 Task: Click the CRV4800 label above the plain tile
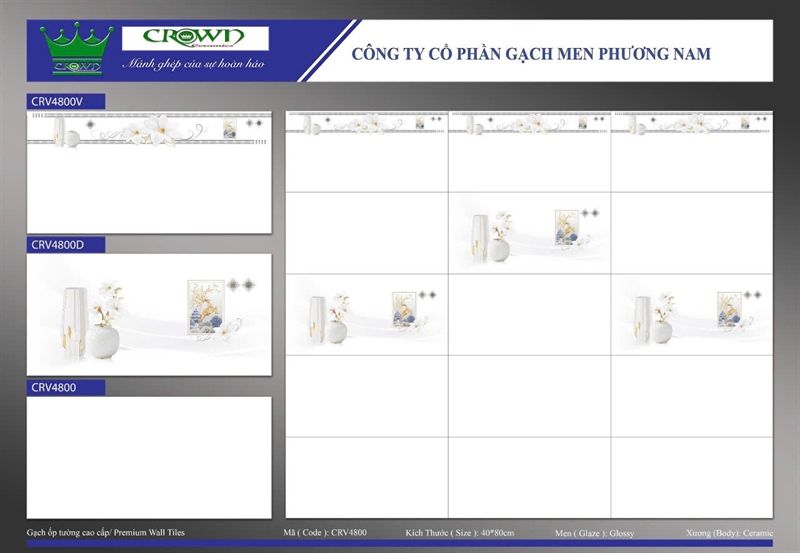pos(66,388)
